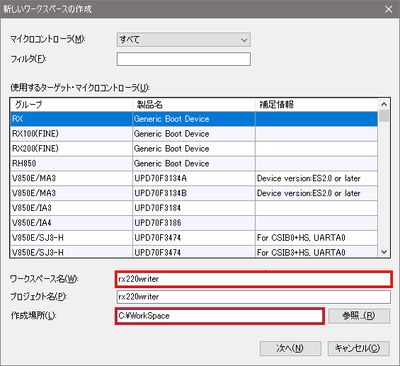This screenshot has width=400, height=366.
Task: Sort list by the グループ column header
Action: (72, 105)
